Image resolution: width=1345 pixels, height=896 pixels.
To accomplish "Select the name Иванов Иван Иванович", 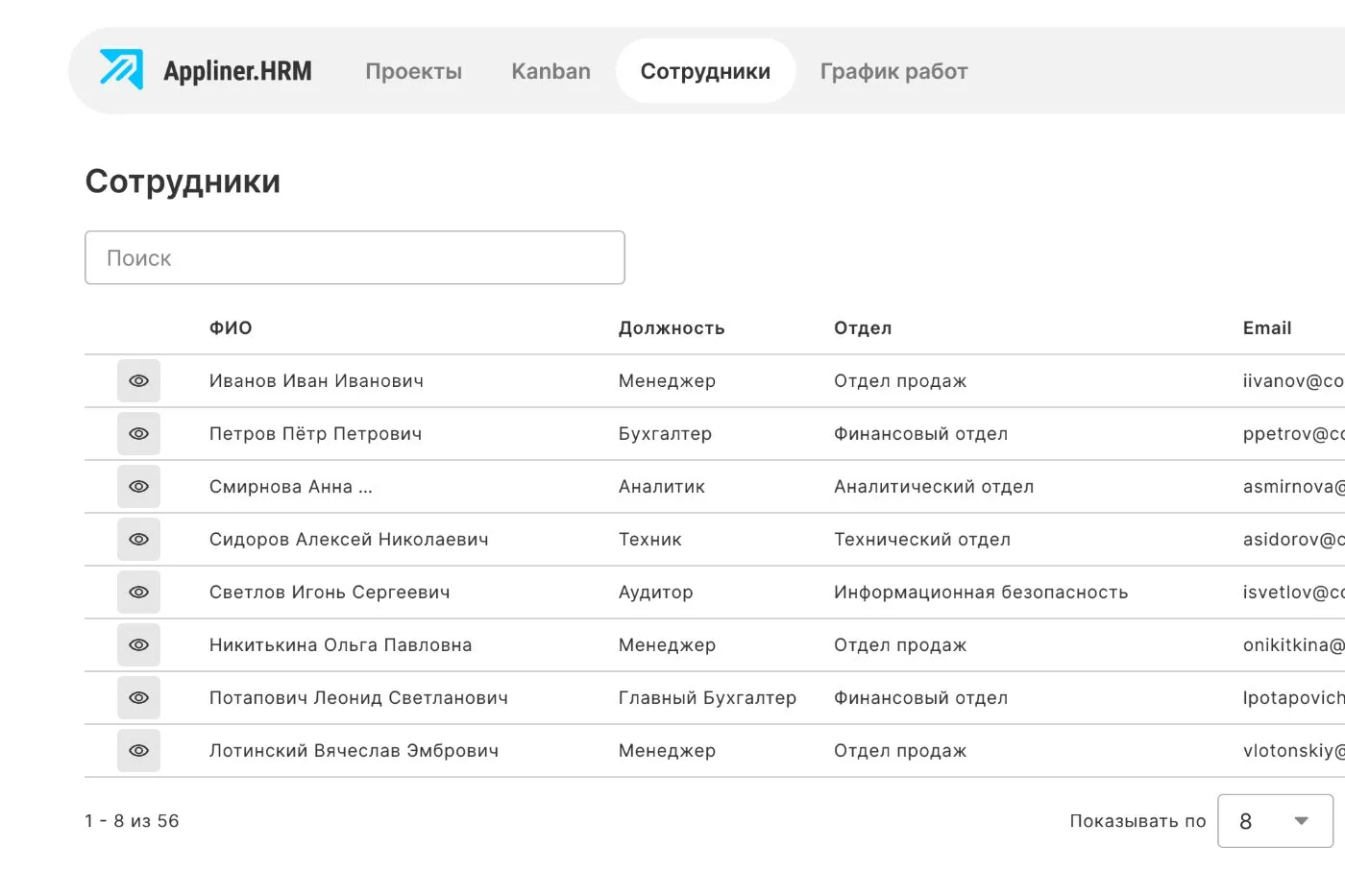I will click(x=316, y=381).
